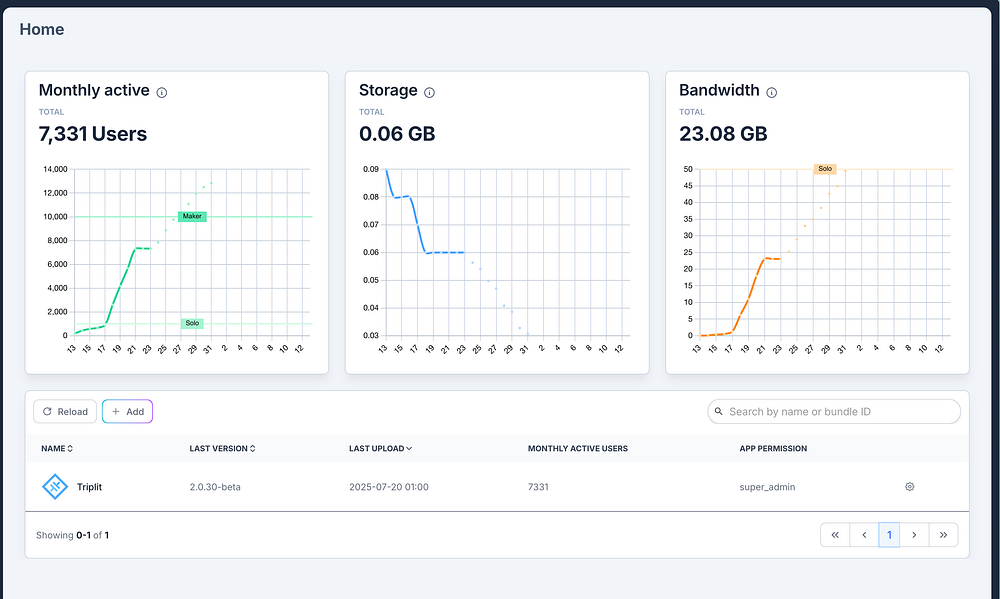The image size is (1000, 599).
Task: Click the Monthly active info icon
Action: (x=162, y=92)
